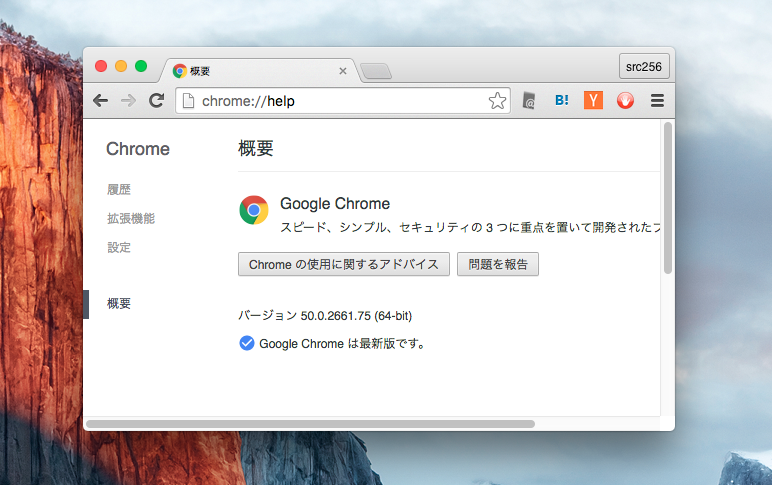Click the page icon in address bar

188,101
